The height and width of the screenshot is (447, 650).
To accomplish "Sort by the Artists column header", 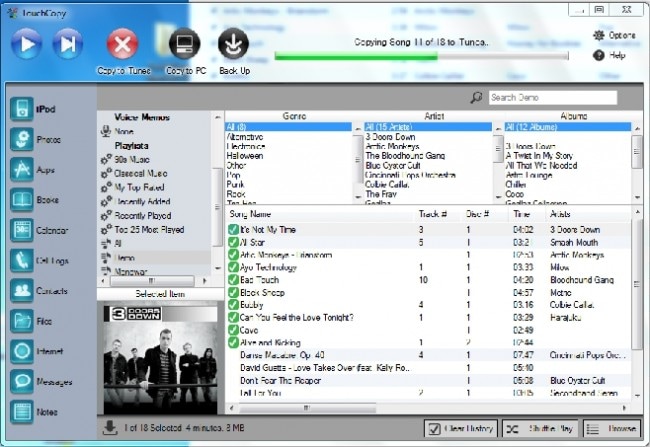I will tap(560, 214).
